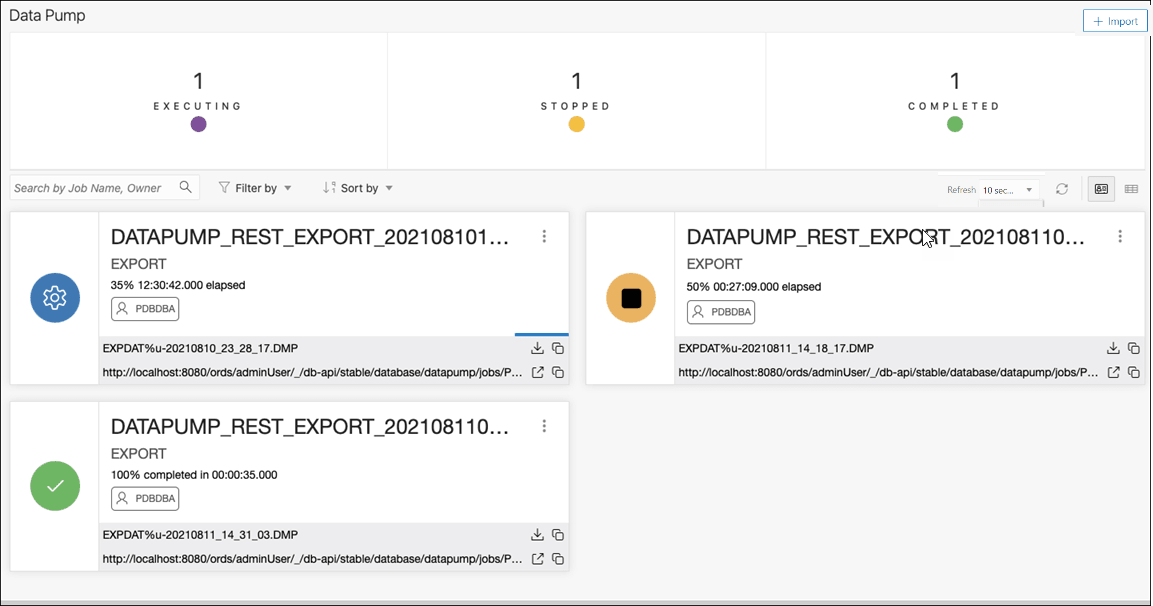Click the search magnifier icon
The image size is (1153, 606).
point(186,187)
